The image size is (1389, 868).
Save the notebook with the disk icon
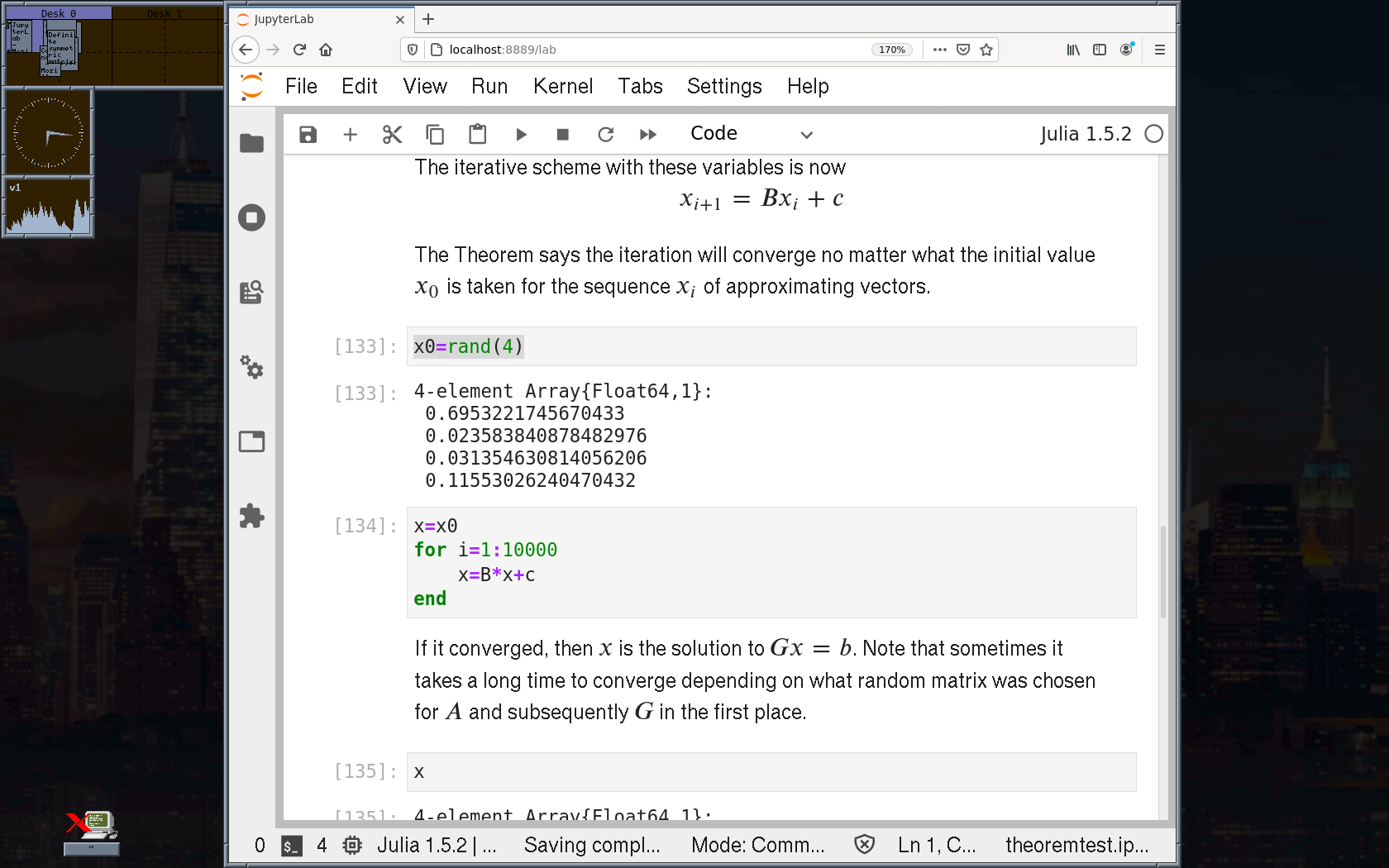pos(308,135)
